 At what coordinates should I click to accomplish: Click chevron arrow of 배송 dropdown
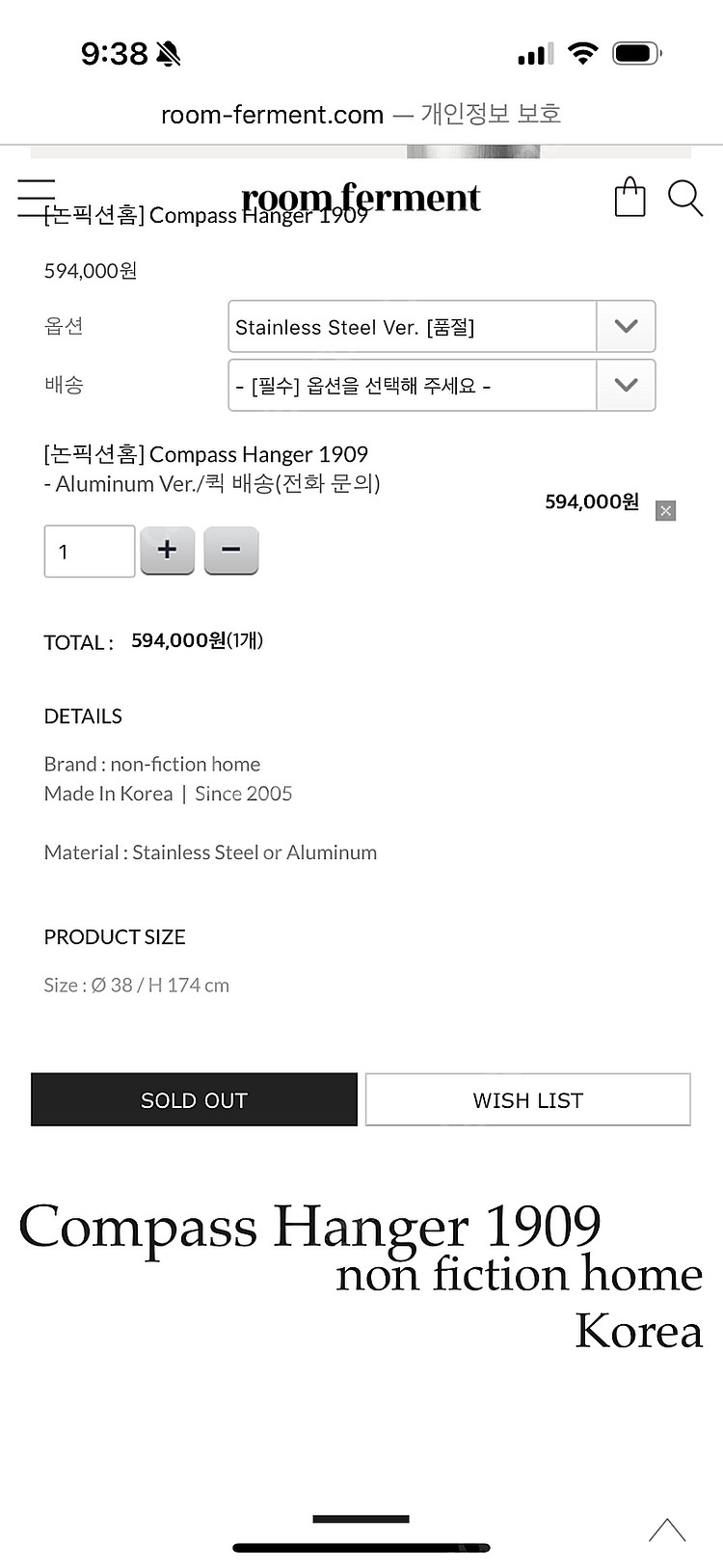(x=626, y=386)
